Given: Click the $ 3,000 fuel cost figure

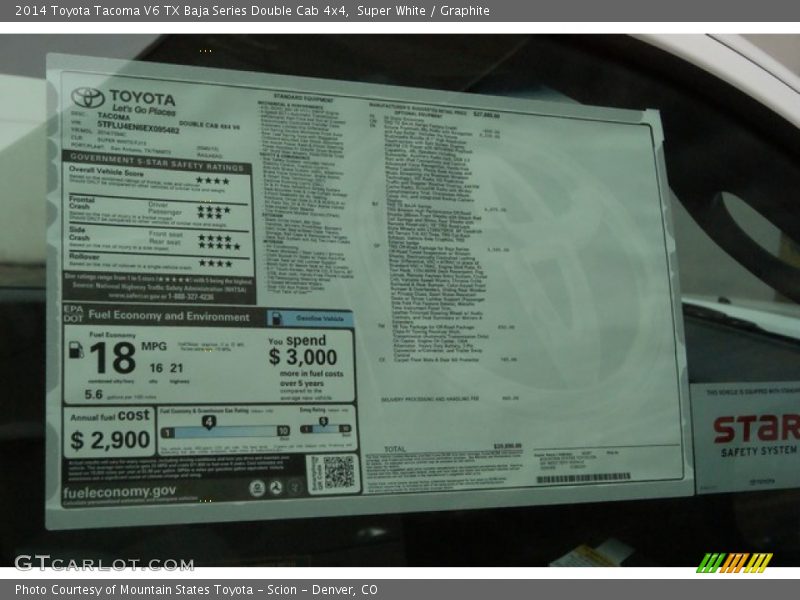Looking at the screenshot, I should click(303, 357).
